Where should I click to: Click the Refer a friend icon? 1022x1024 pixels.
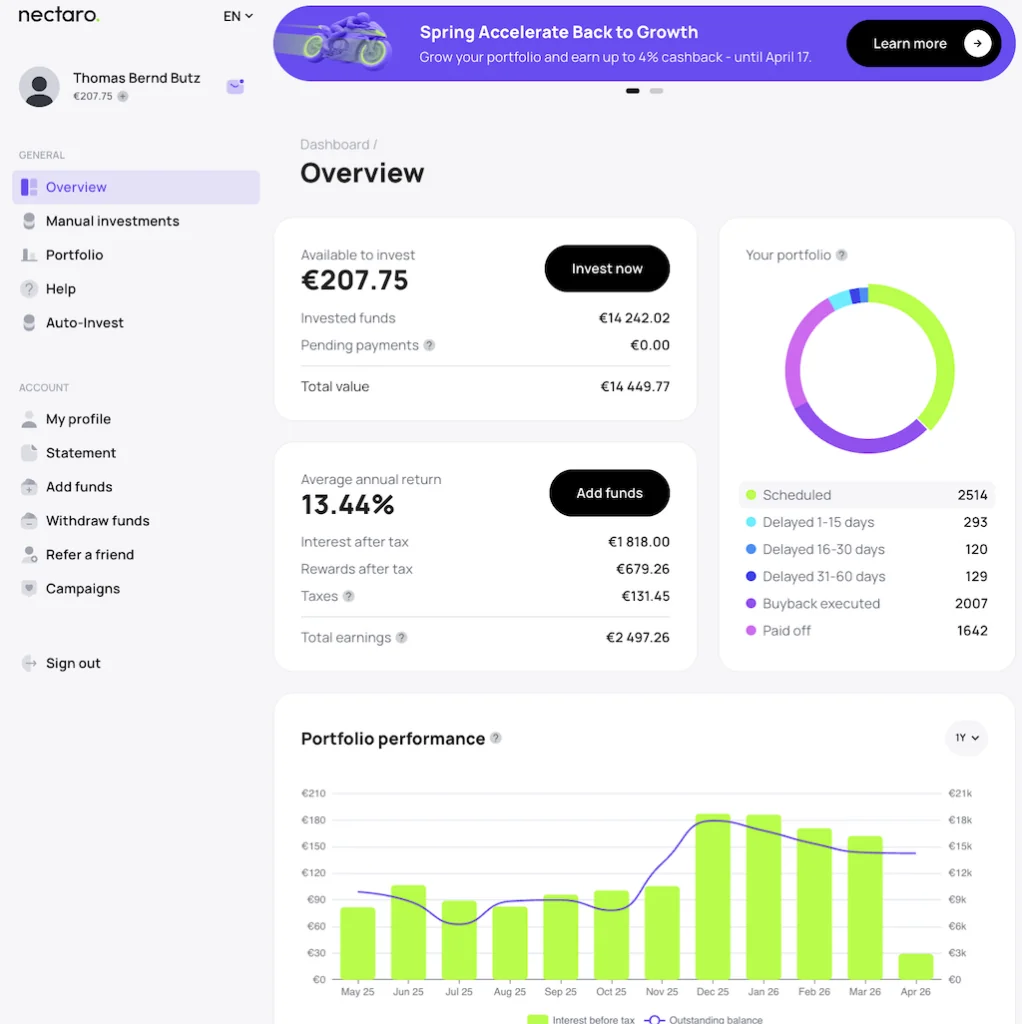tap(28, 554)
